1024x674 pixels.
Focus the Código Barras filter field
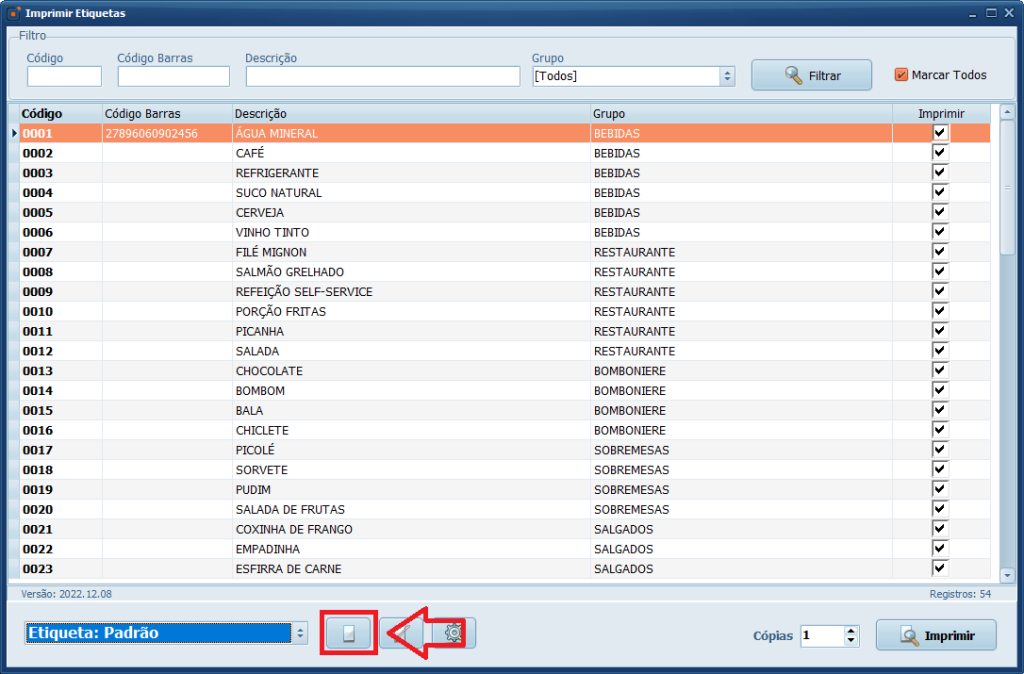tap(173, 77)
